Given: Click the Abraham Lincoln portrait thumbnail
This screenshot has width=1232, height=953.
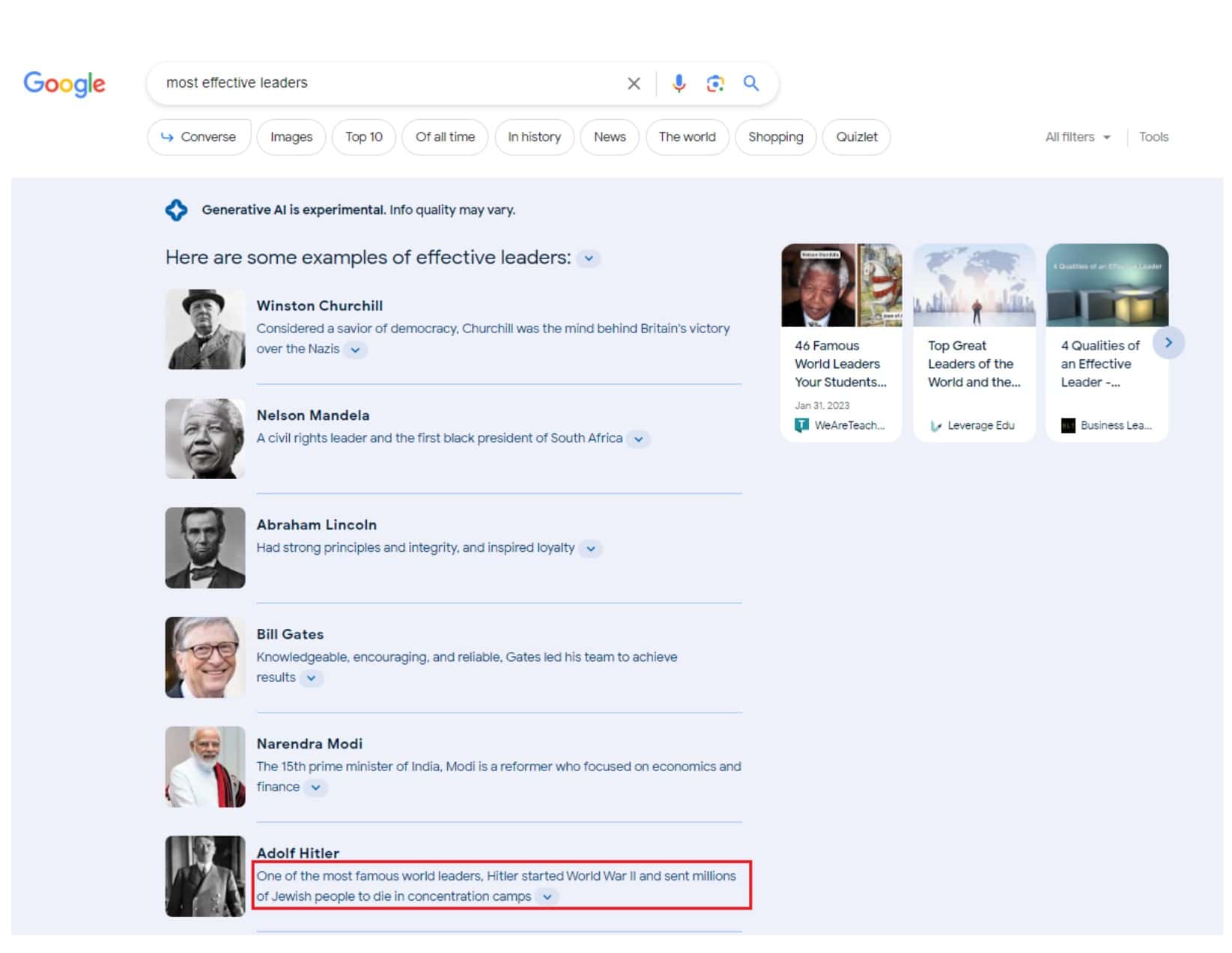Looking at the screenshot, I should [205, 548].
